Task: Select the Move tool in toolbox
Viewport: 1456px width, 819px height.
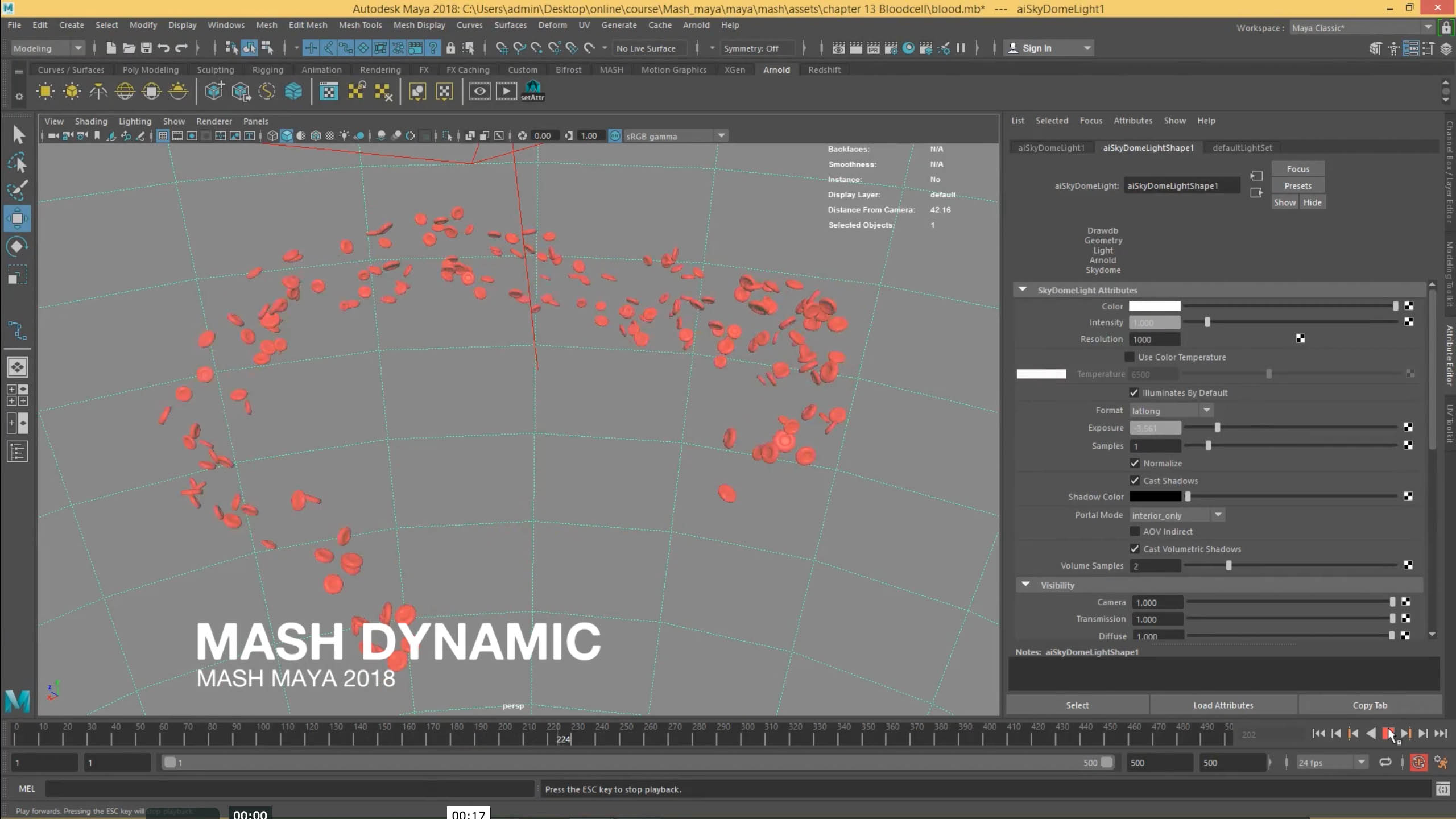Action: [x=17, y=218]
